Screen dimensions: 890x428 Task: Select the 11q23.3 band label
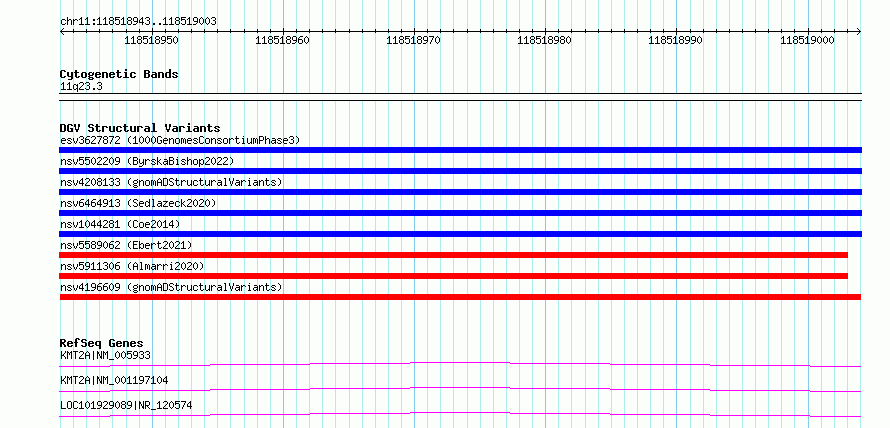pos(81,87)
